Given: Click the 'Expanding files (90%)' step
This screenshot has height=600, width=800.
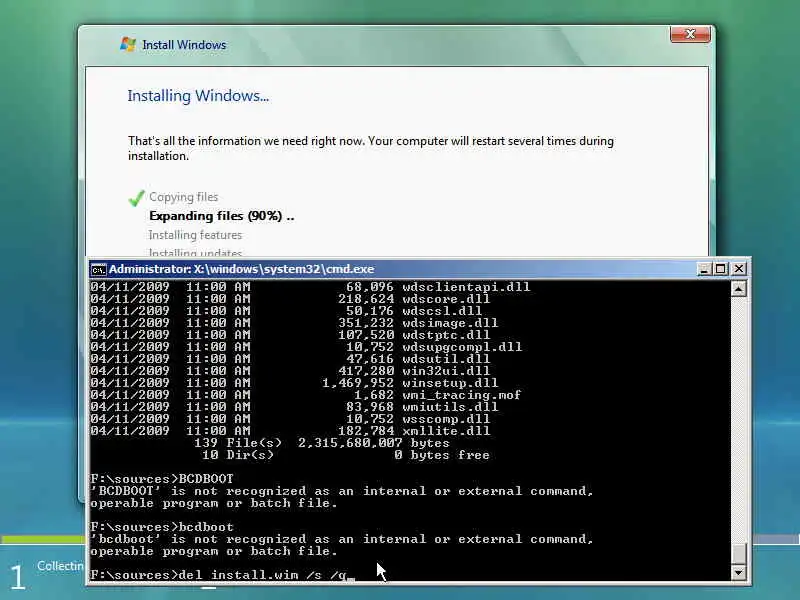Looking at the screenshot, I should 221,216.
